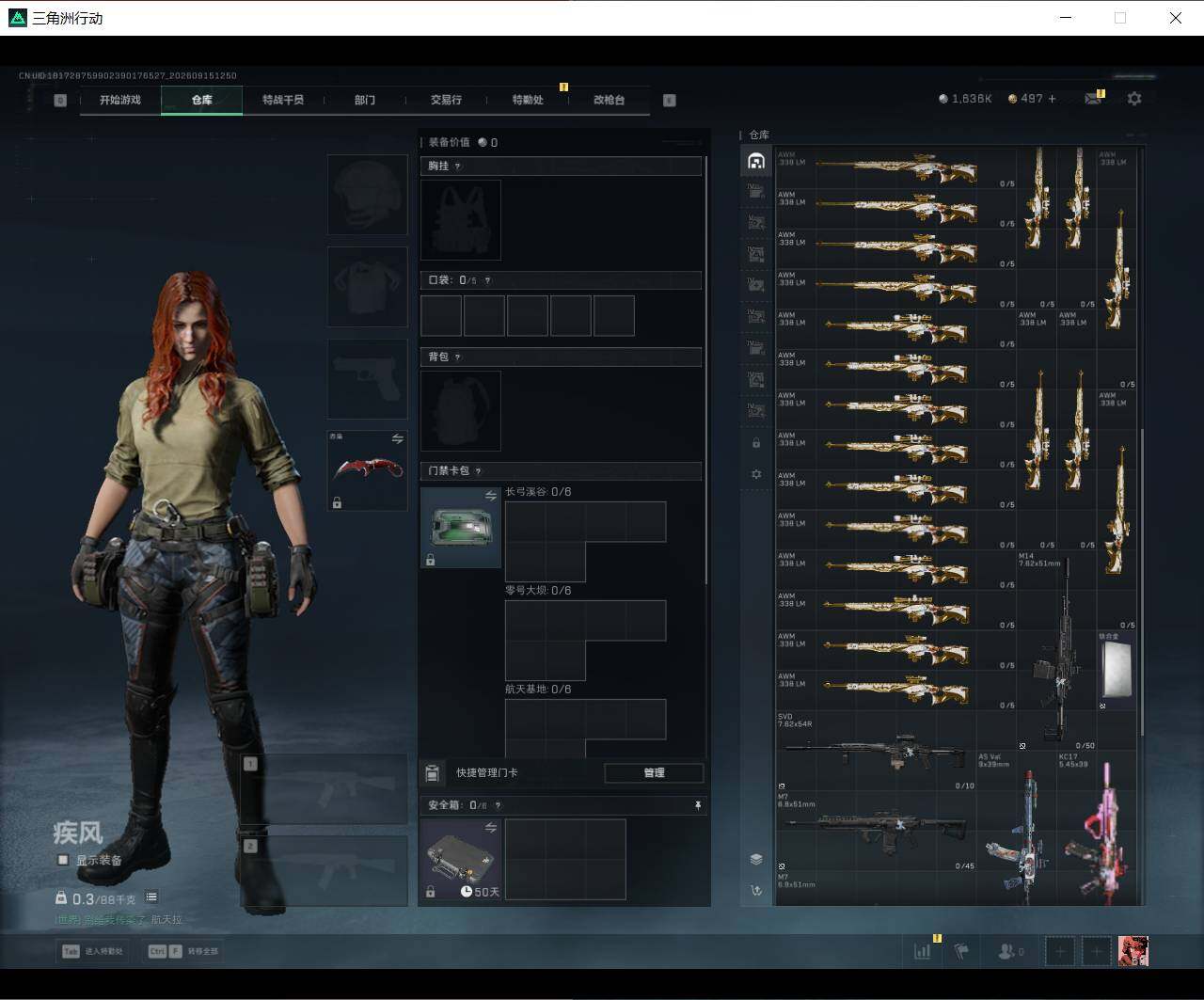Show help for 胸挂

(458, 167)
